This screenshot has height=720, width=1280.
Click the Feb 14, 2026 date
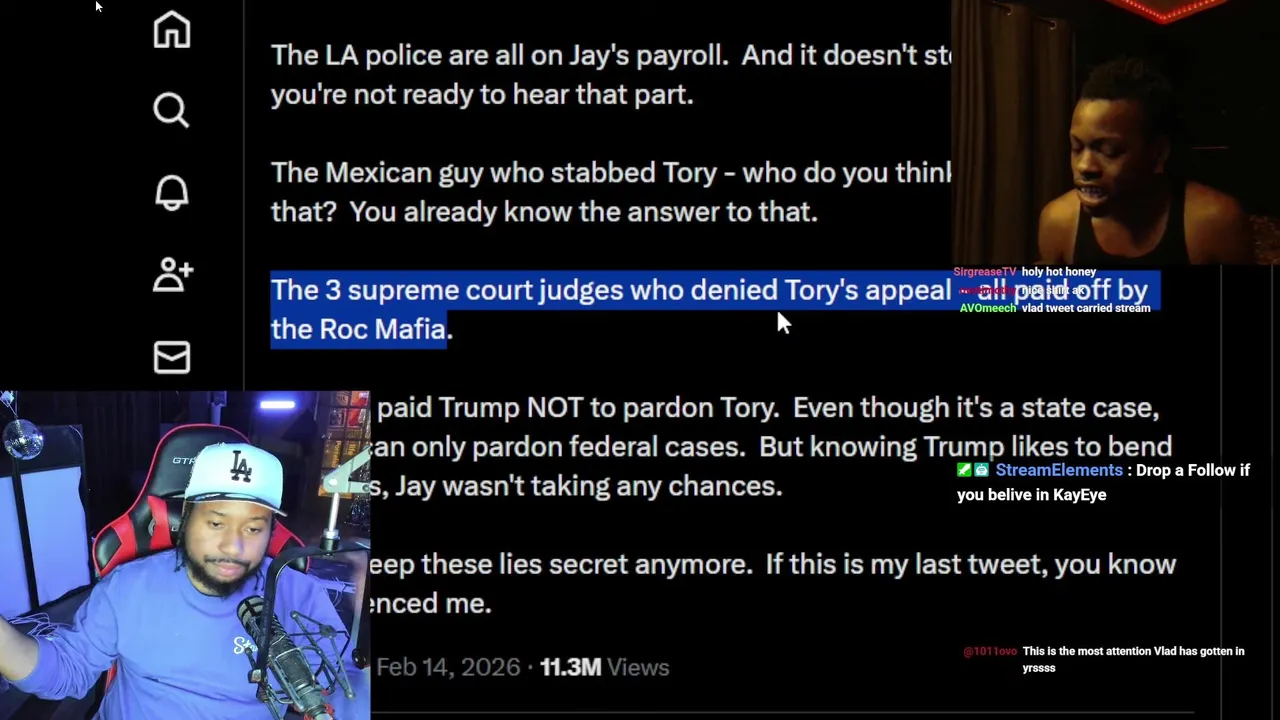448,667
